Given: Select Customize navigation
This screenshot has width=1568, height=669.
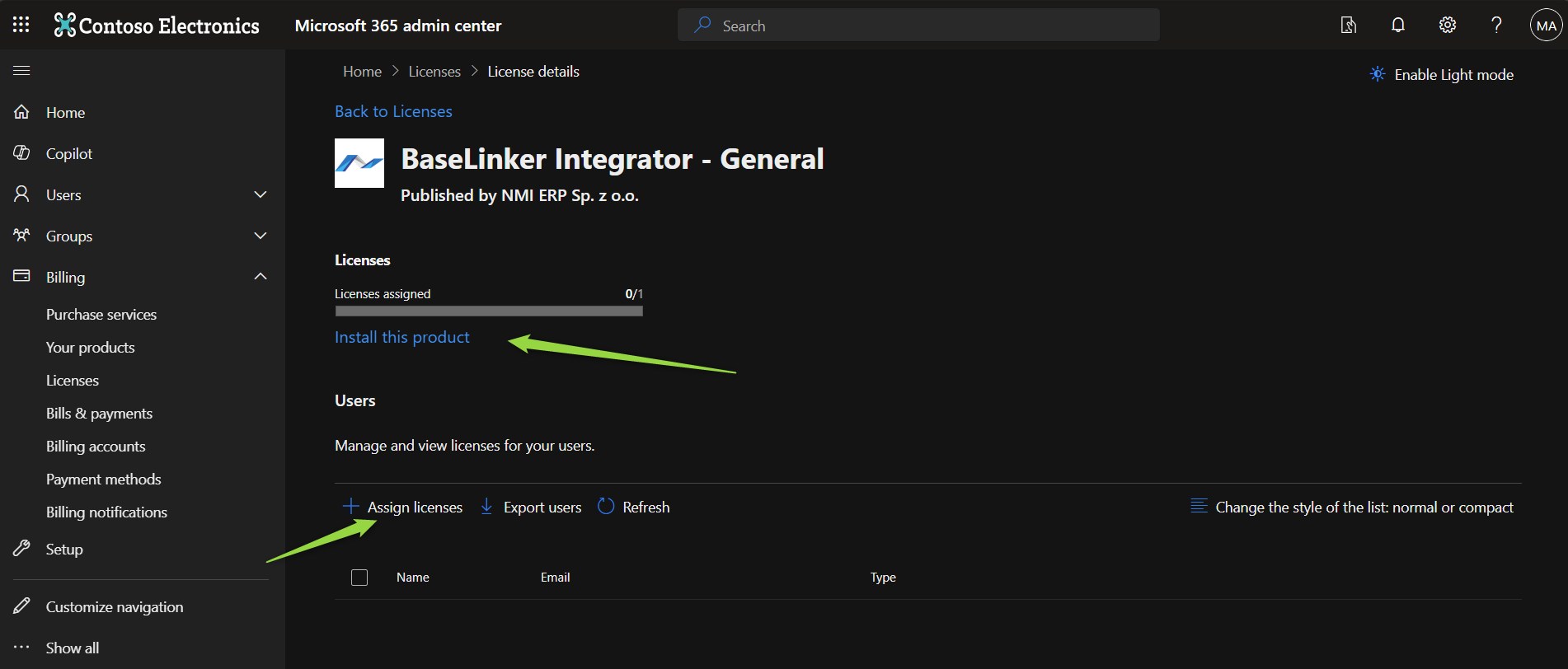Looking at the screenshot, I should tap(115, 607).
